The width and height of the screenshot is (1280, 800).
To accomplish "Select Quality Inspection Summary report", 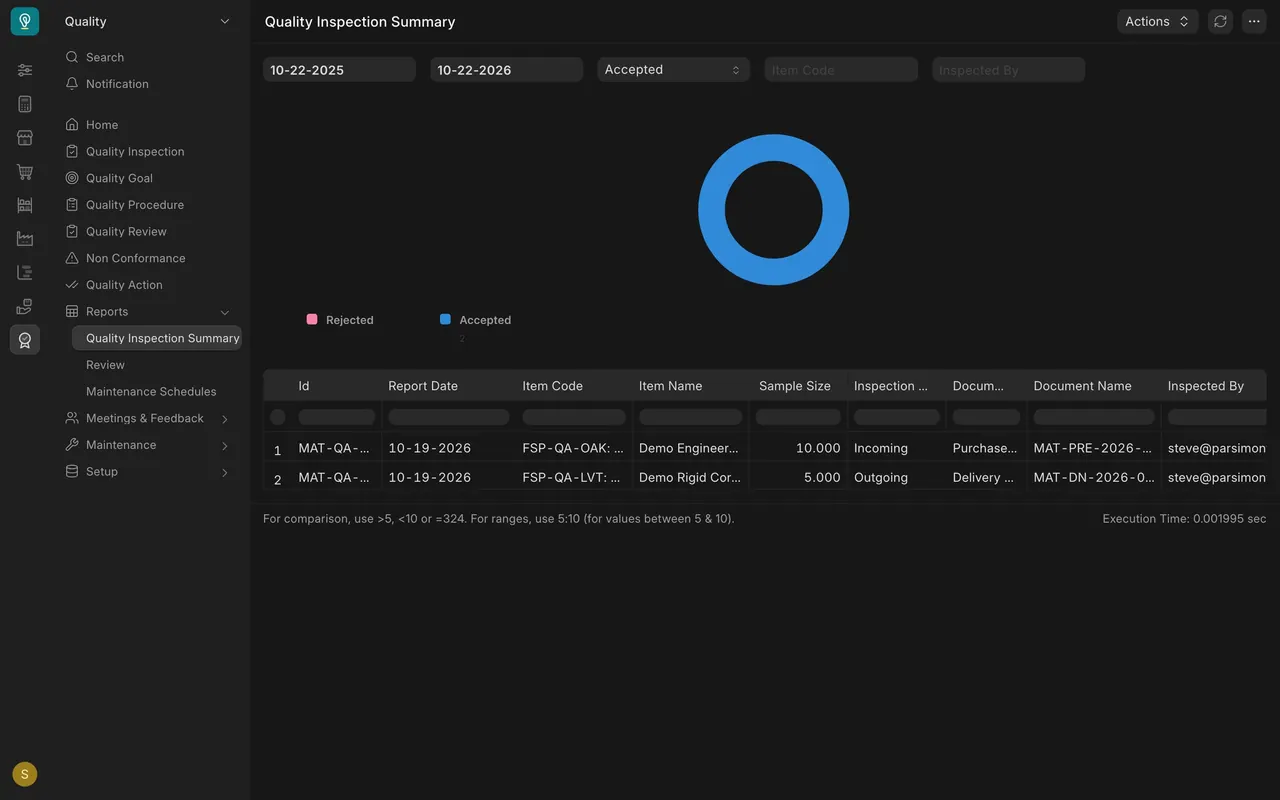I will [157, 338].
